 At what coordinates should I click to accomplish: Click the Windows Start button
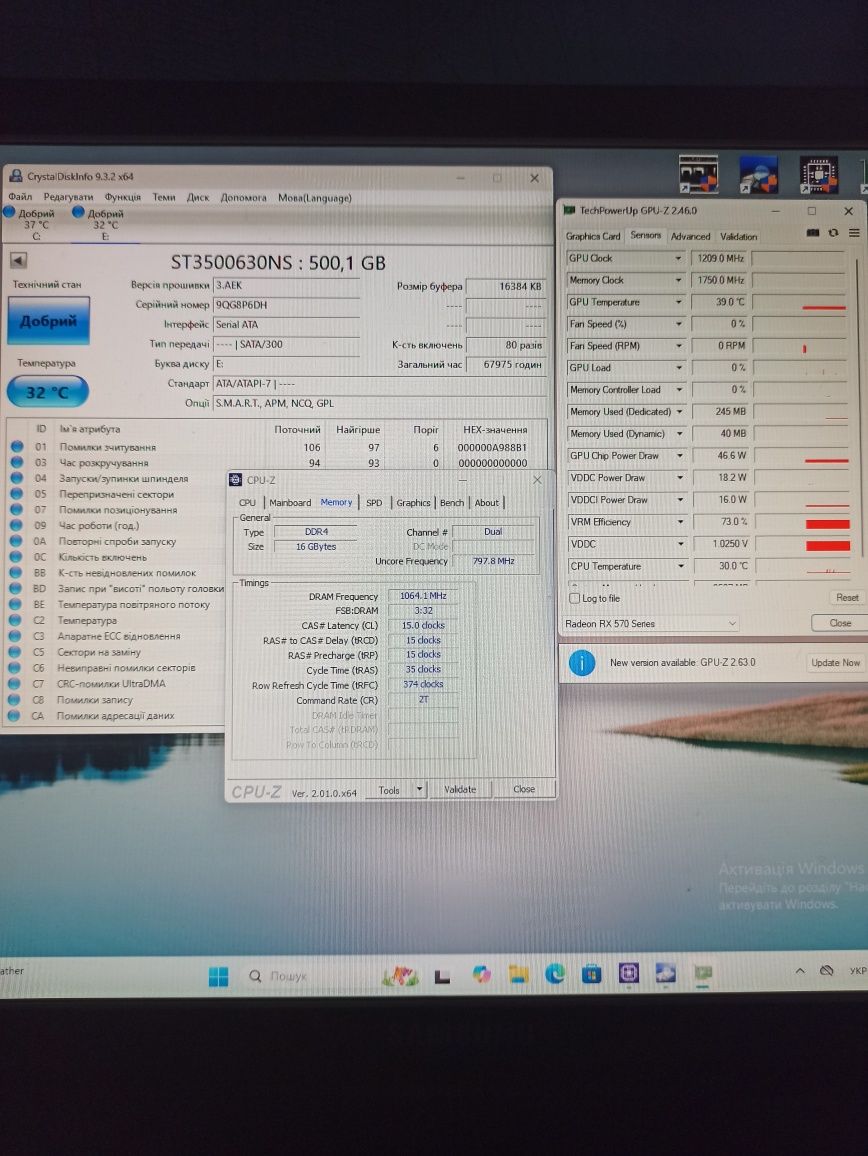pos(218,976)
